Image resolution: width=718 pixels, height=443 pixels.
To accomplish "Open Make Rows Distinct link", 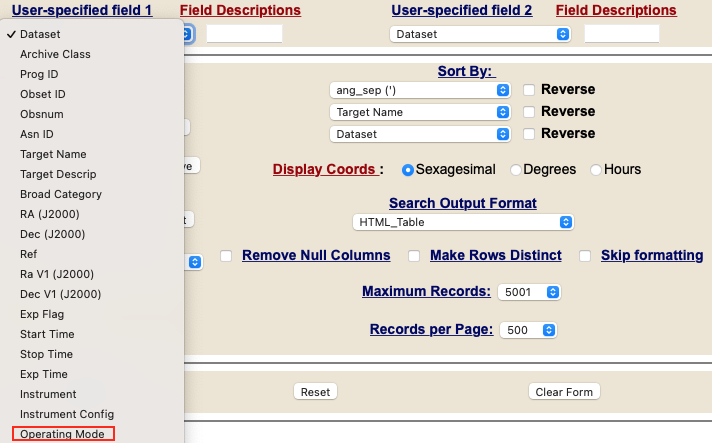I will pyautogui.click(x=495, y=255).
